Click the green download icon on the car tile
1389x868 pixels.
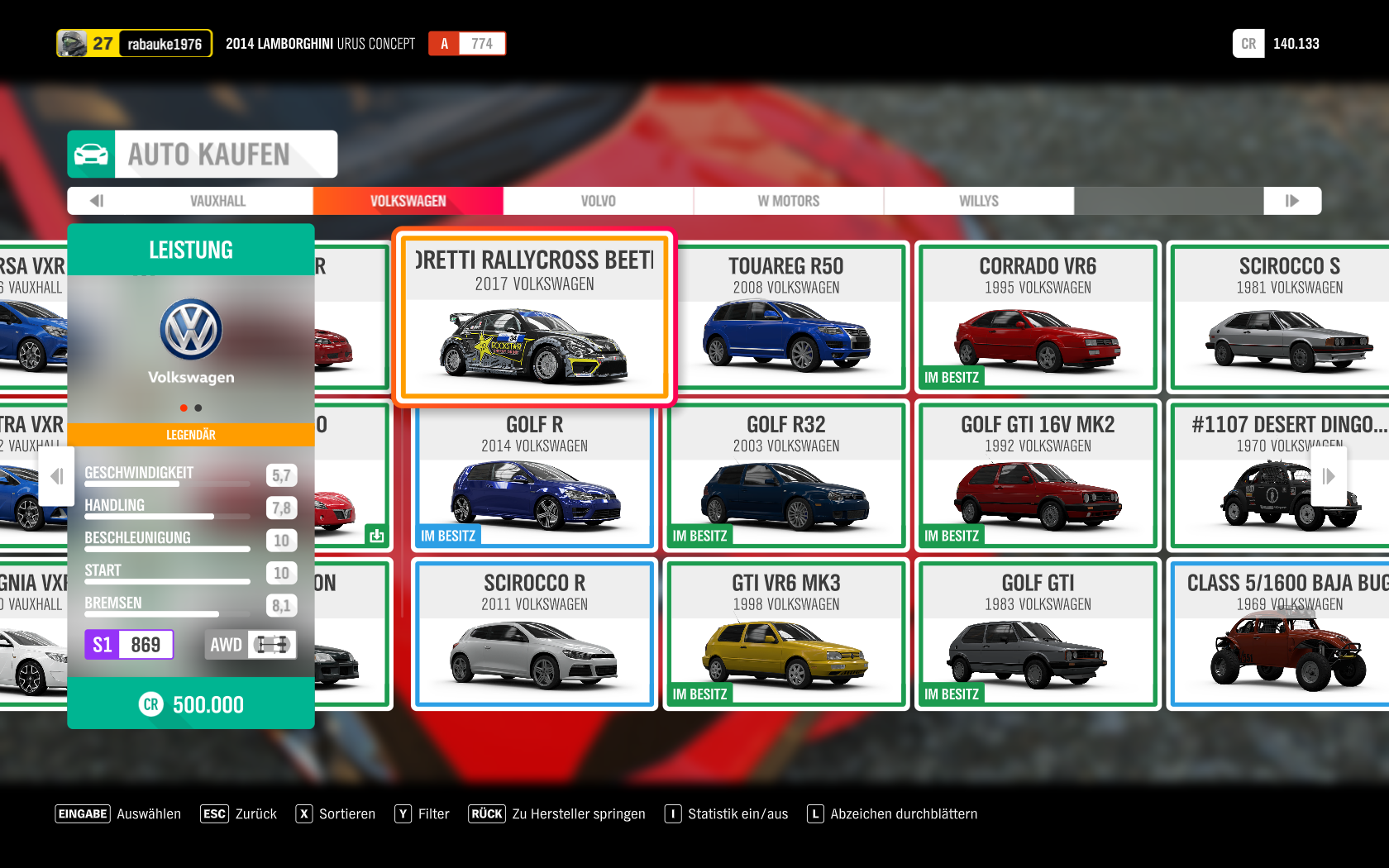(x=376, y=535)
